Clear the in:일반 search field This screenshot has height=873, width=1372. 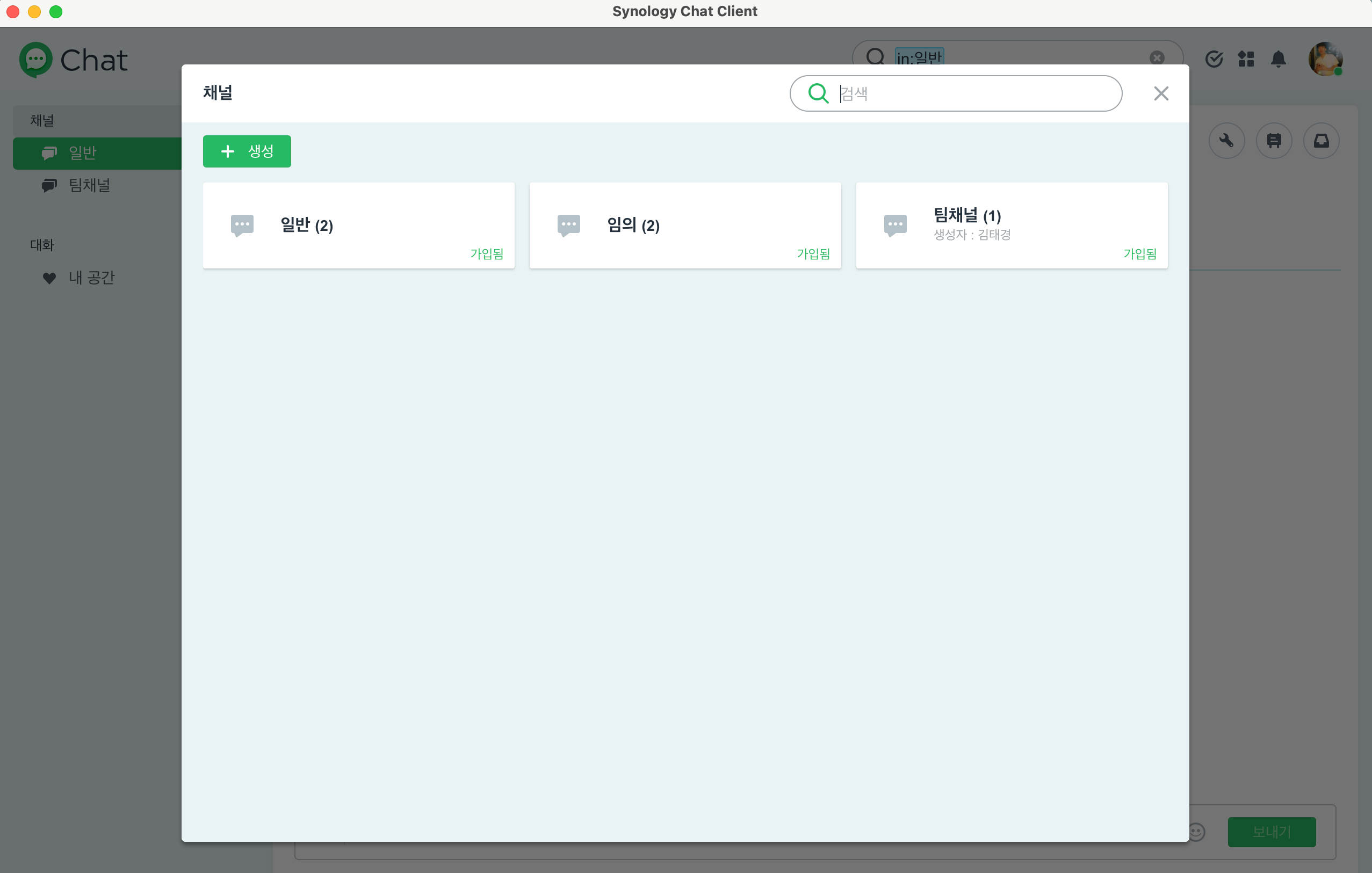(x=1157, y=57)
